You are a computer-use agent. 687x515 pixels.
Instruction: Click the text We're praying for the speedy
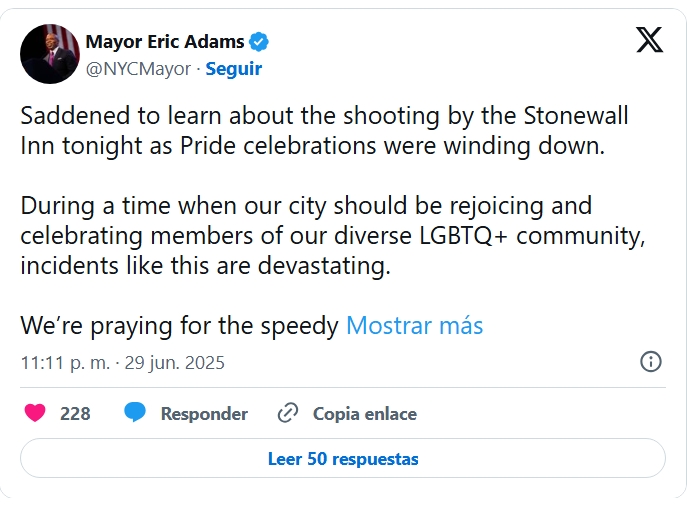(180, 326)
